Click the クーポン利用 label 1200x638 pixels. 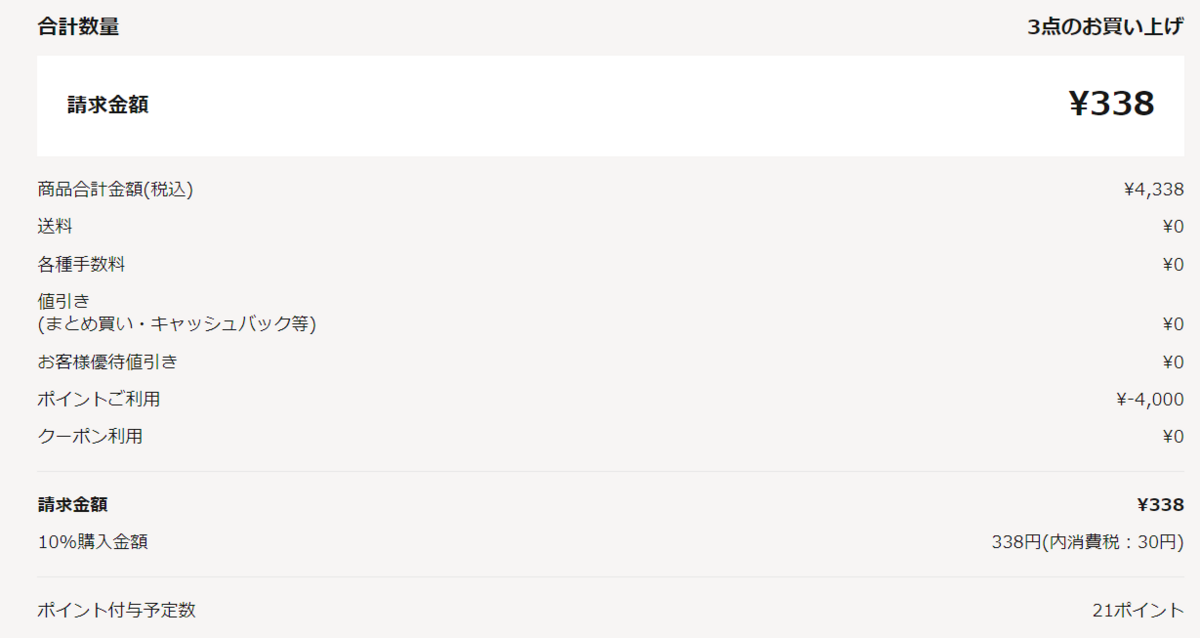pyautogui.click(x=90, y=436)
